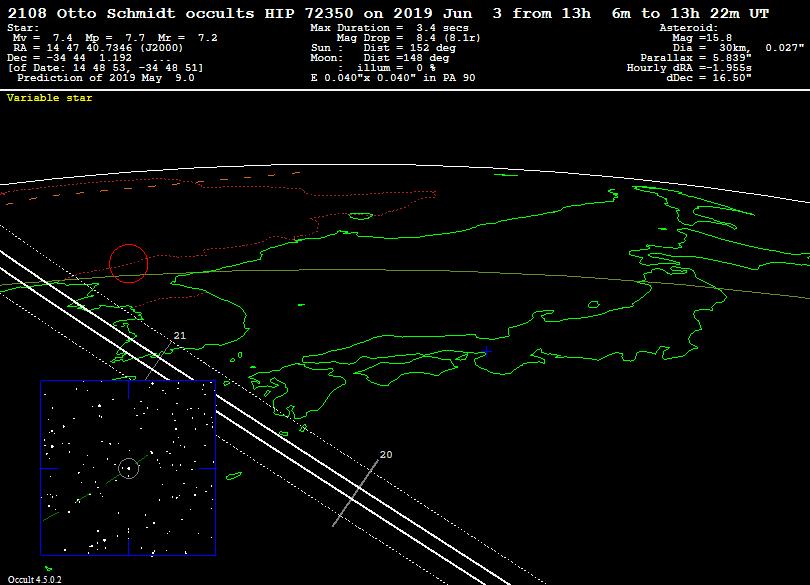The height and width of the screenshot is (585, 810).
Task: Click the star 'RA = 14 47 40.7346 (J2000)' line
Action: (98, 48)
